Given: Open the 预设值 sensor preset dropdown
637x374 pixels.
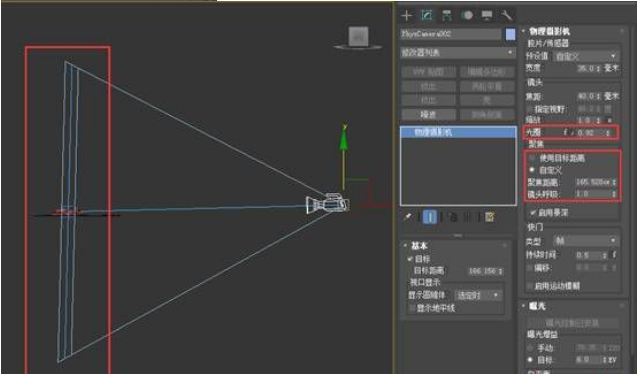Looking at the screenshot, I should [585, 56].
